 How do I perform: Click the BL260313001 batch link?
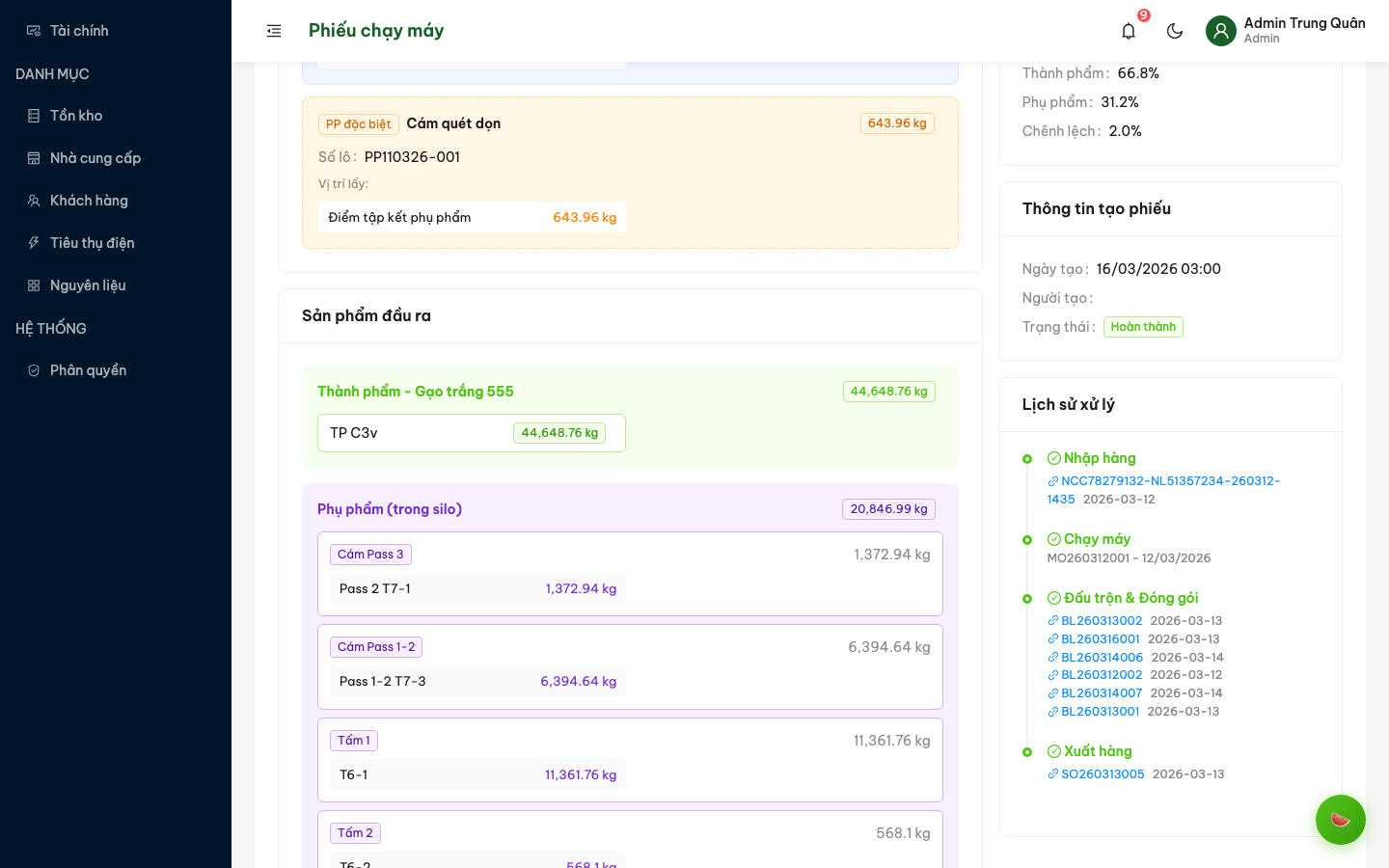click(1100, 712)
